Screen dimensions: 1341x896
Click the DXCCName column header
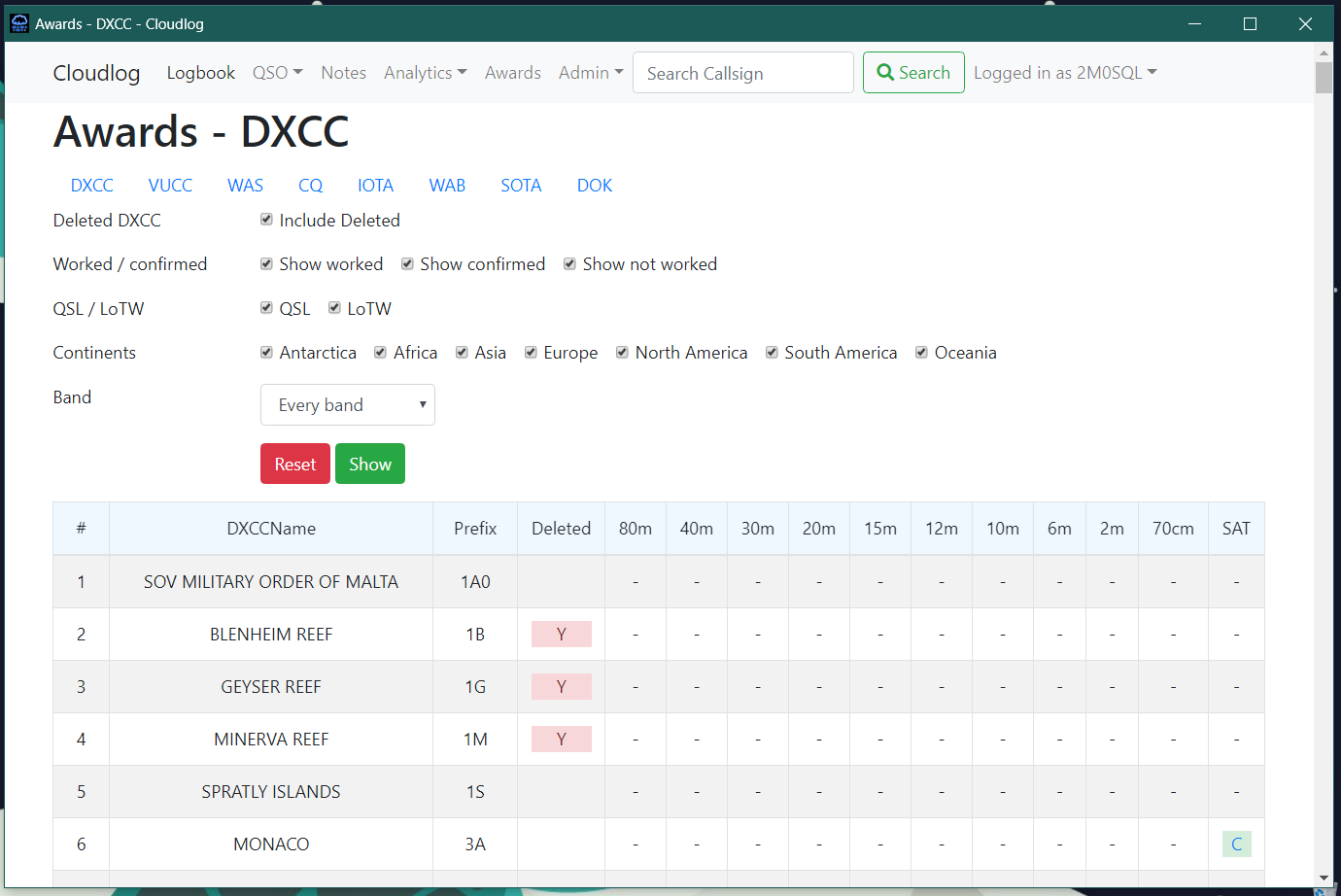[x=271, y=529]
